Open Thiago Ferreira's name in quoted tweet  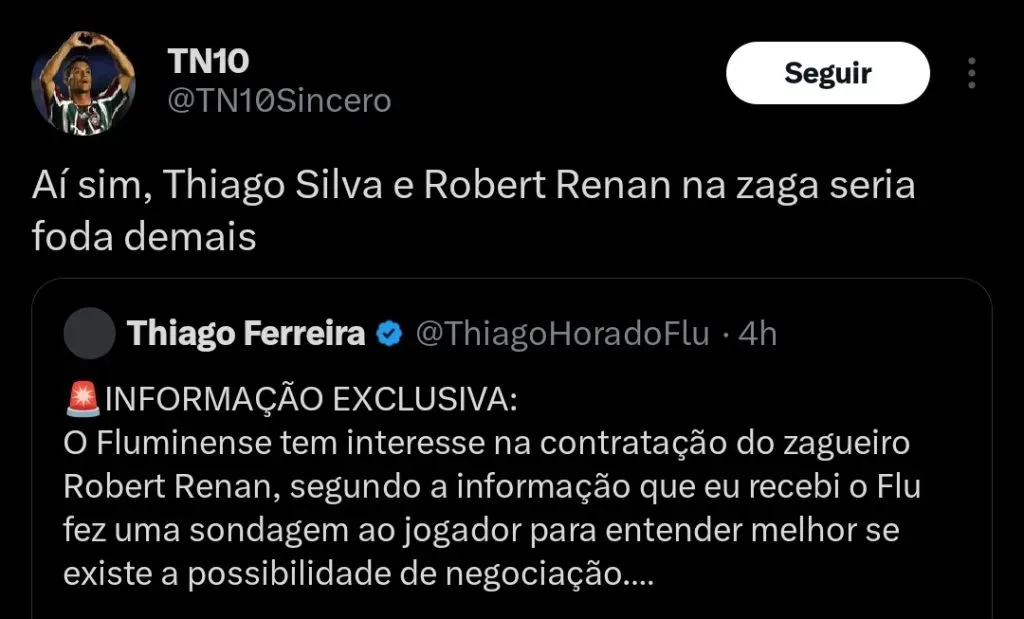(246, 334)
